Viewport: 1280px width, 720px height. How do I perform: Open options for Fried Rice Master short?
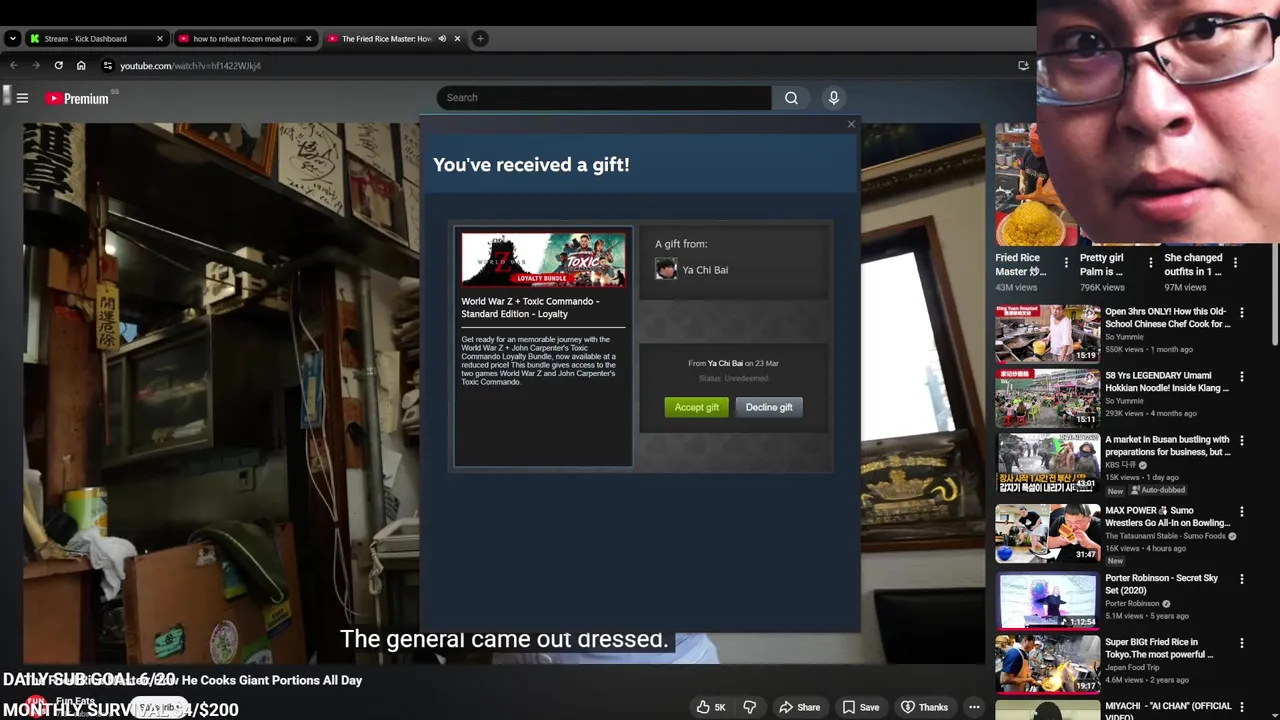click(1066, 263)
